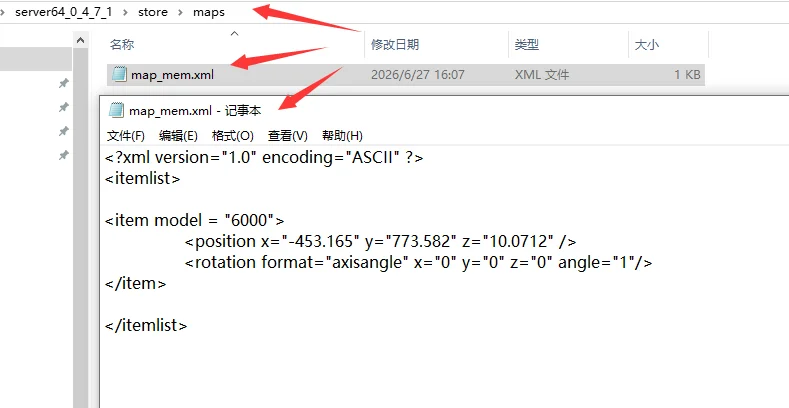The image size is (789, 408).
Task: Open the 编辑(E) menu in Notepad
Action: click(x=178, y=136)
